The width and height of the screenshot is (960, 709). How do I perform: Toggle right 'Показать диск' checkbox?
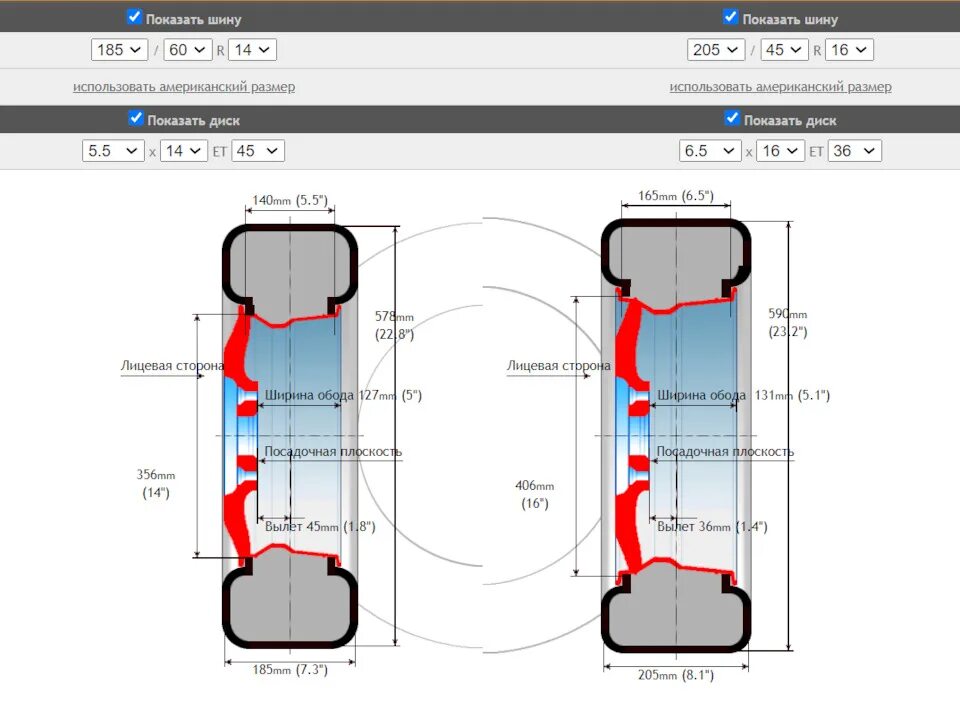coord(732,118)
